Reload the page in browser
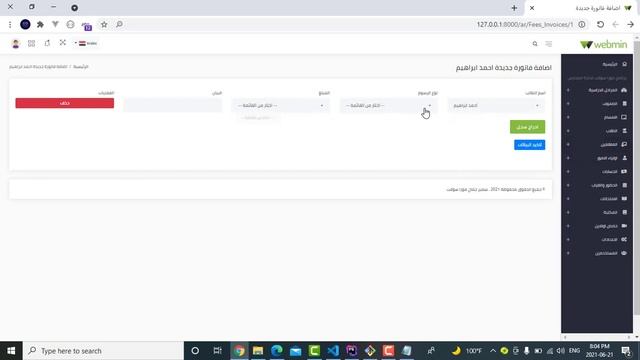Screen dimensions: 640x360 (600, 24)
